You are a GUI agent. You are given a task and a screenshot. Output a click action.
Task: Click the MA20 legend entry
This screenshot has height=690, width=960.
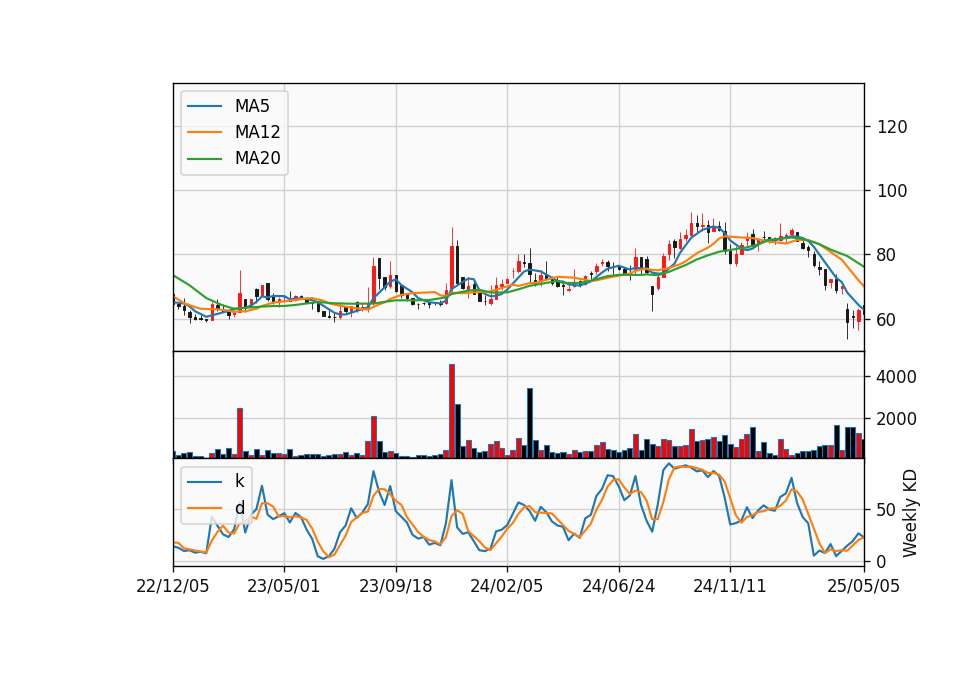[234, 158]
